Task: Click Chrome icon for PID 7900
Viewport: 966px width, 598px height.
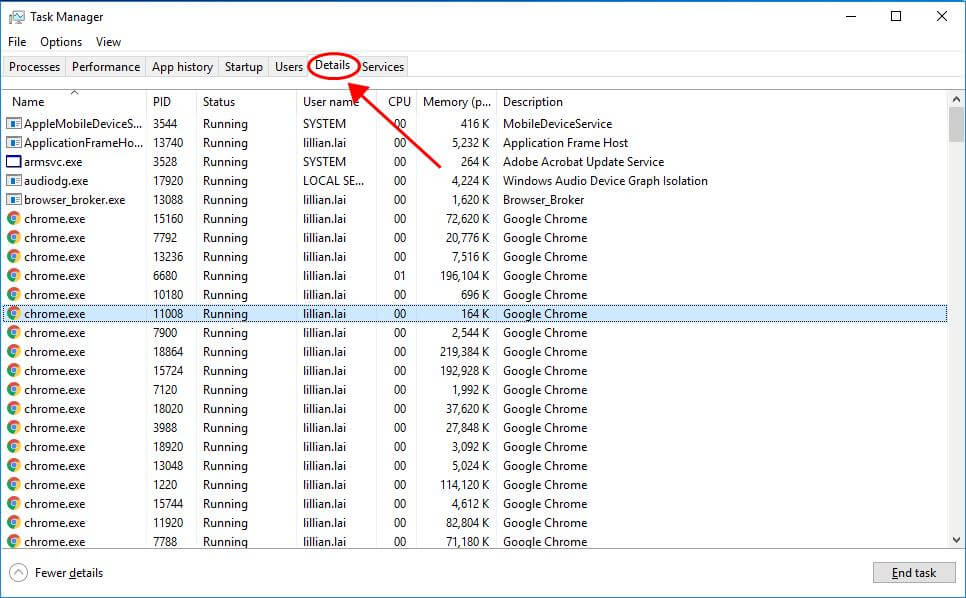Action: [x=14, y=333]
